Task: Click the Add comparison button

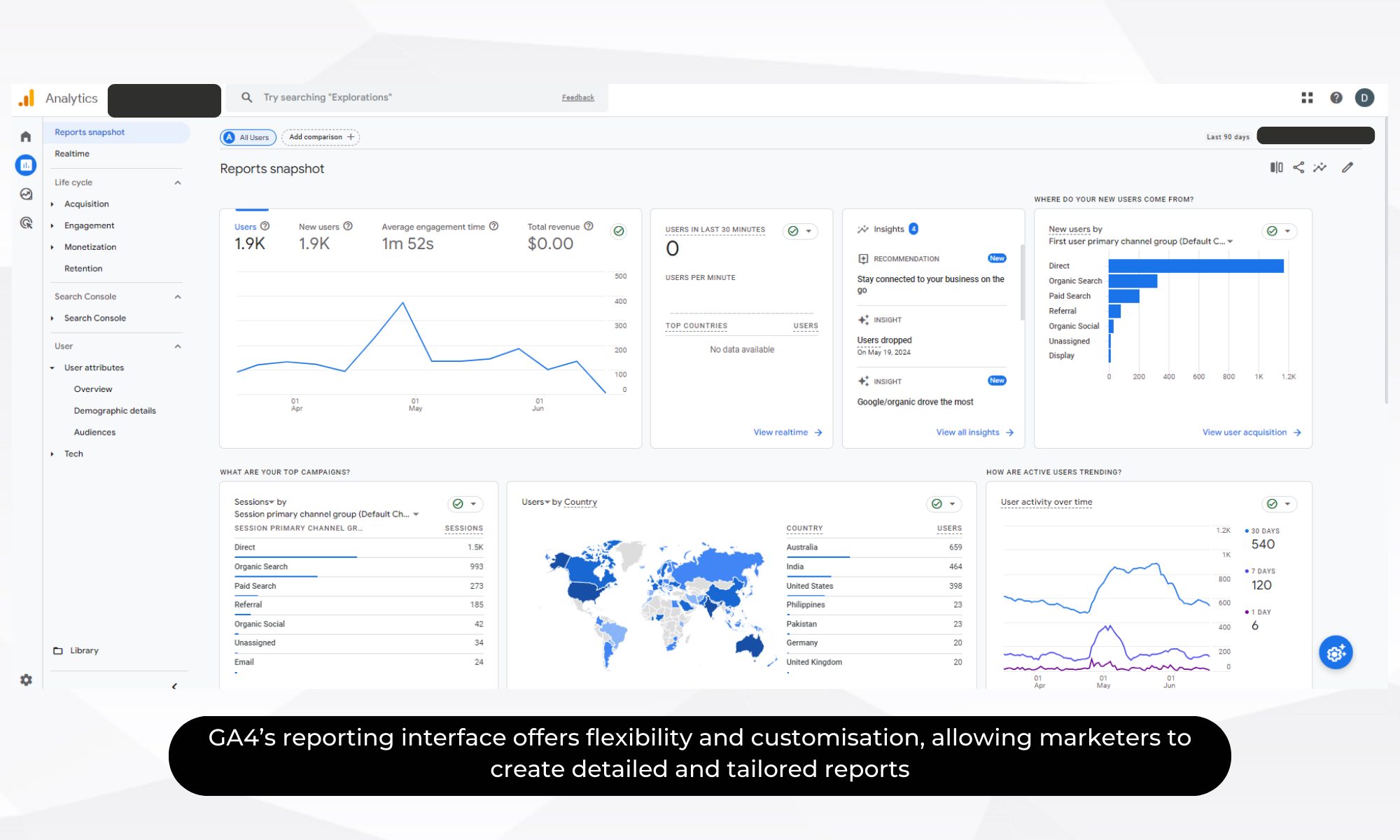Action: coord(321,137)
